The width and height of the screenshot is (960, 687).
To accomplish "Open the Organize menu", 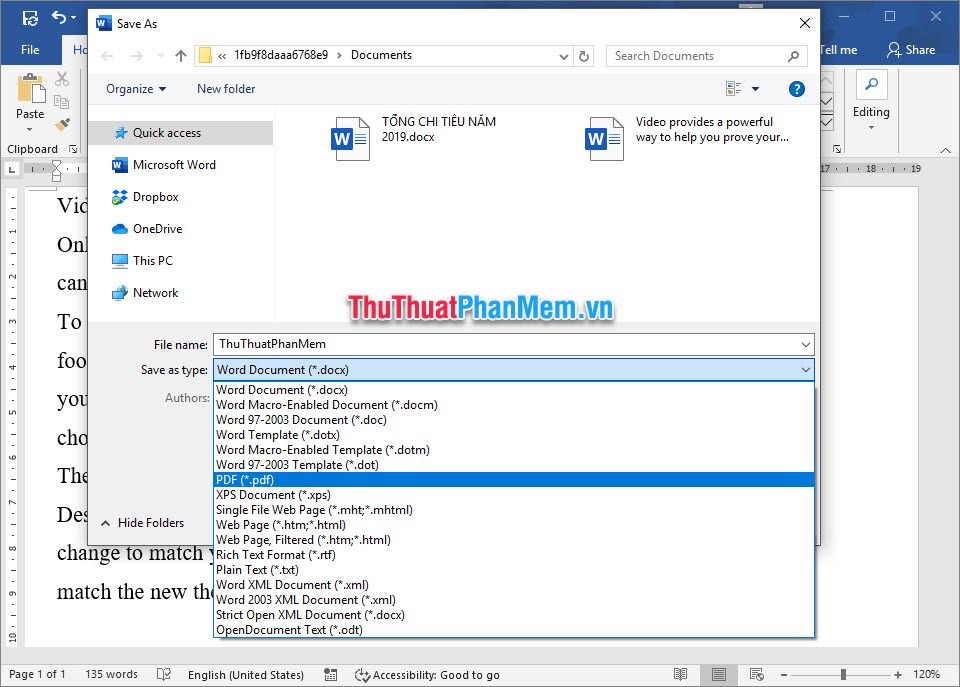I will 135,88.
